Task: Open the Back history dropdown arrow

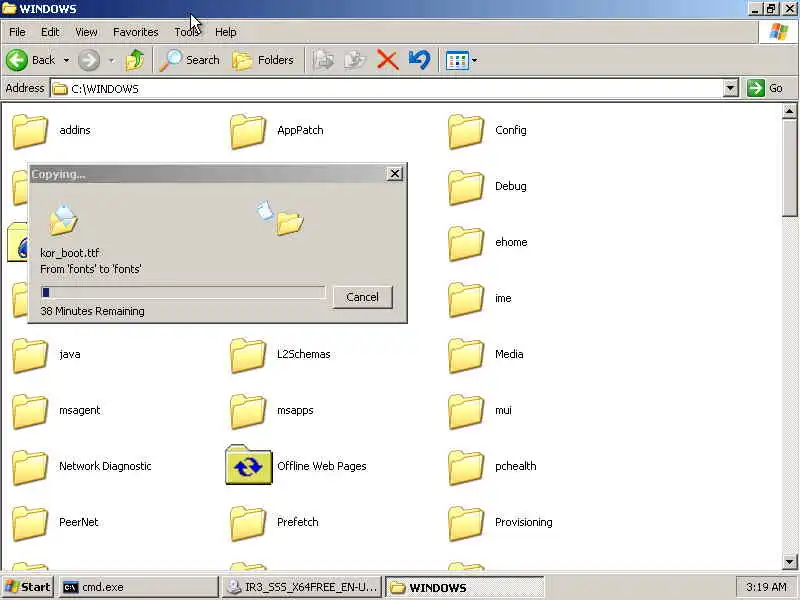Action: [x=66, y=60]
